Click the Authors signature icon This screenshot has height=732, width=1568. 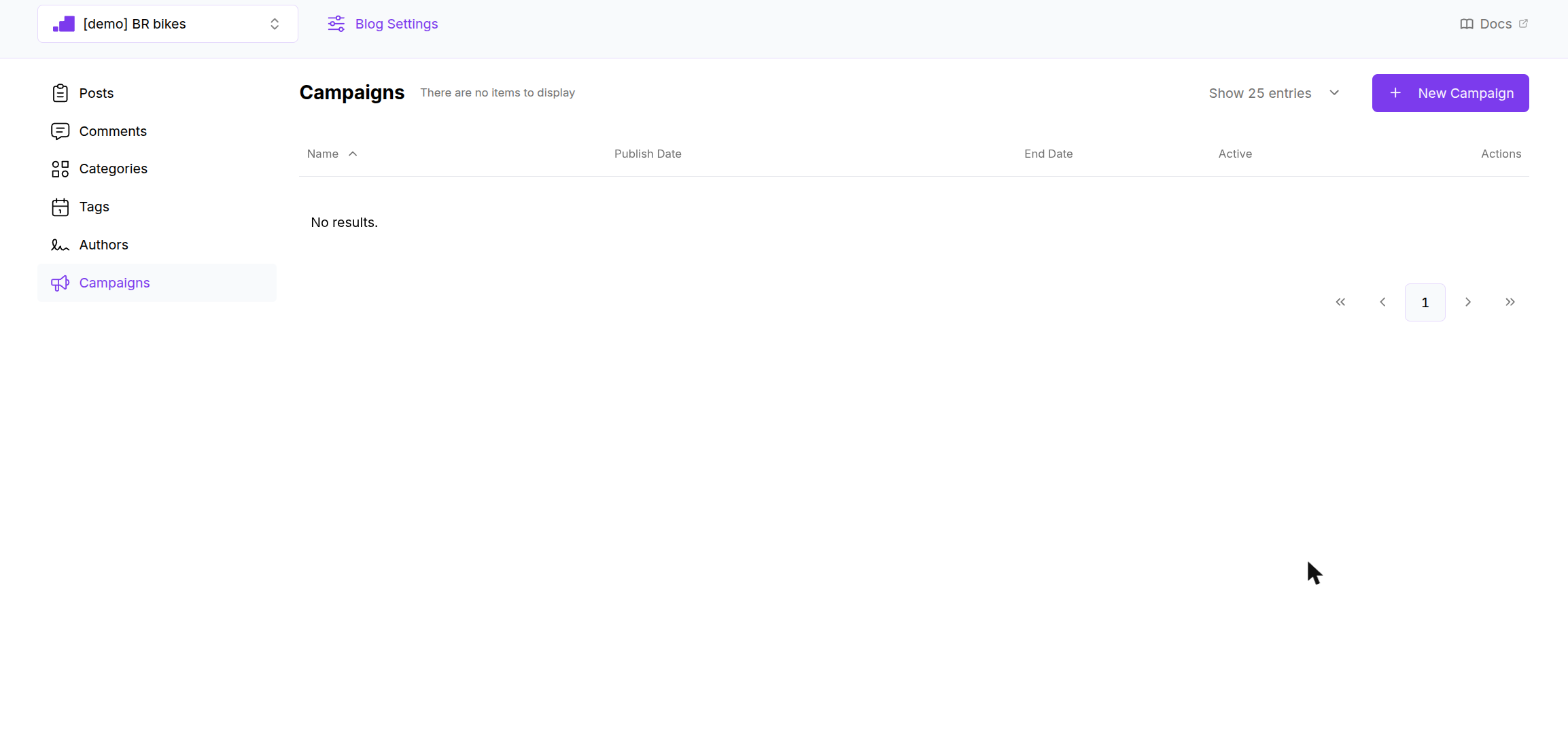tap(60, 245)
